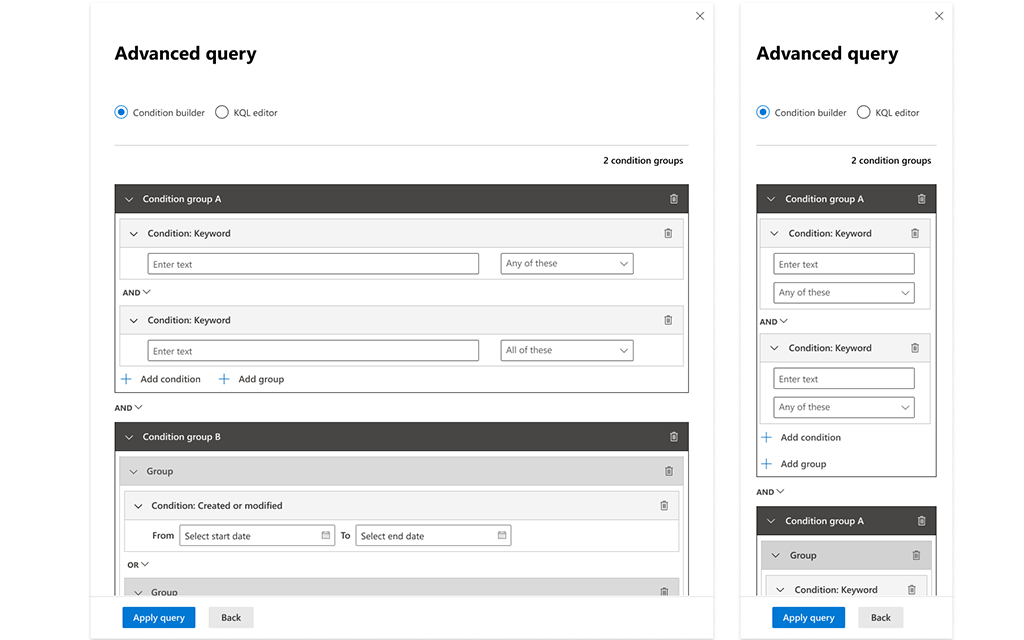The image size is (1024, 640).
Task: Open the All of these dropdown
Action: pos(567,350)
